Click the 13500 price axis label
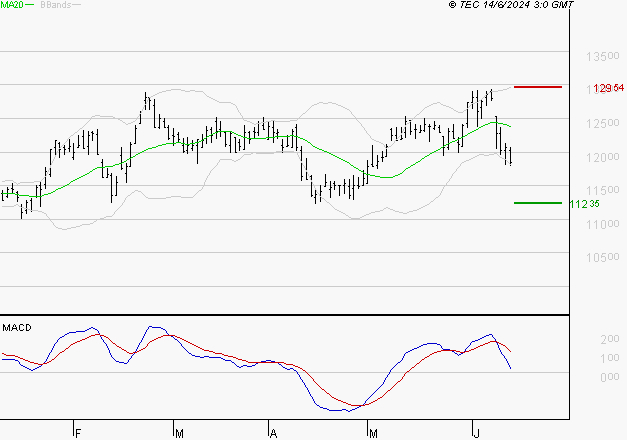Viewport: 627px width, 440px height. click(603, 56)
